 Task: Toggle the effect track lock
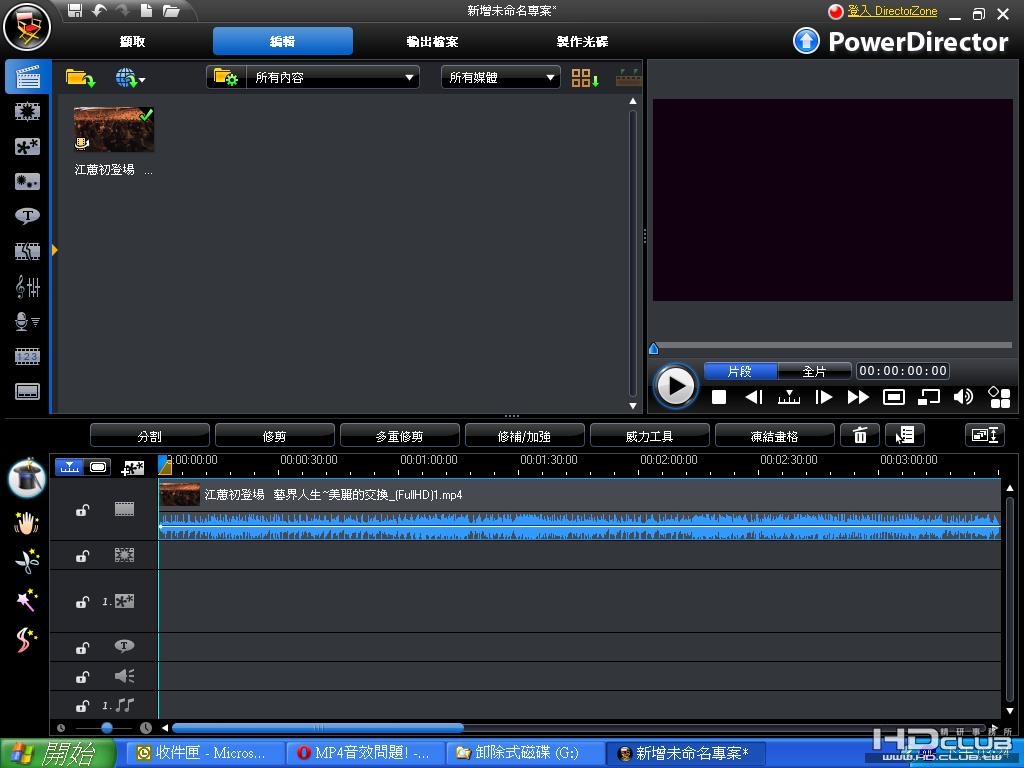click(x=82, y=556)
